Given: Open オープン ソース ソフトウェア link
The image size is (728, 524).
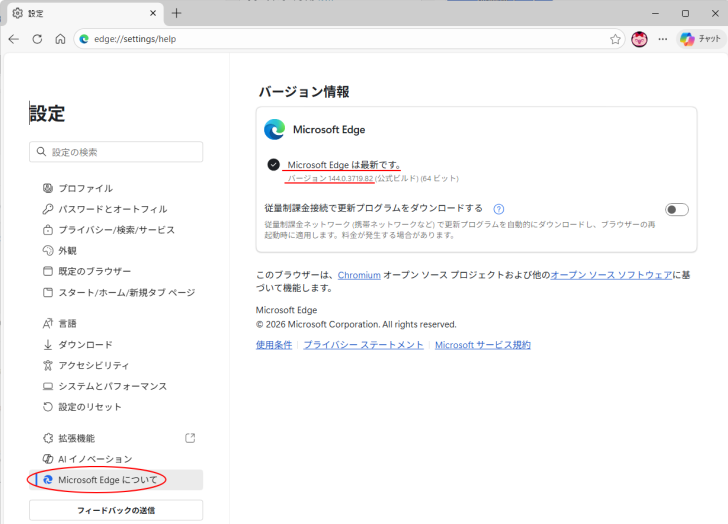Looking at the screenshot, I should 611,275.
